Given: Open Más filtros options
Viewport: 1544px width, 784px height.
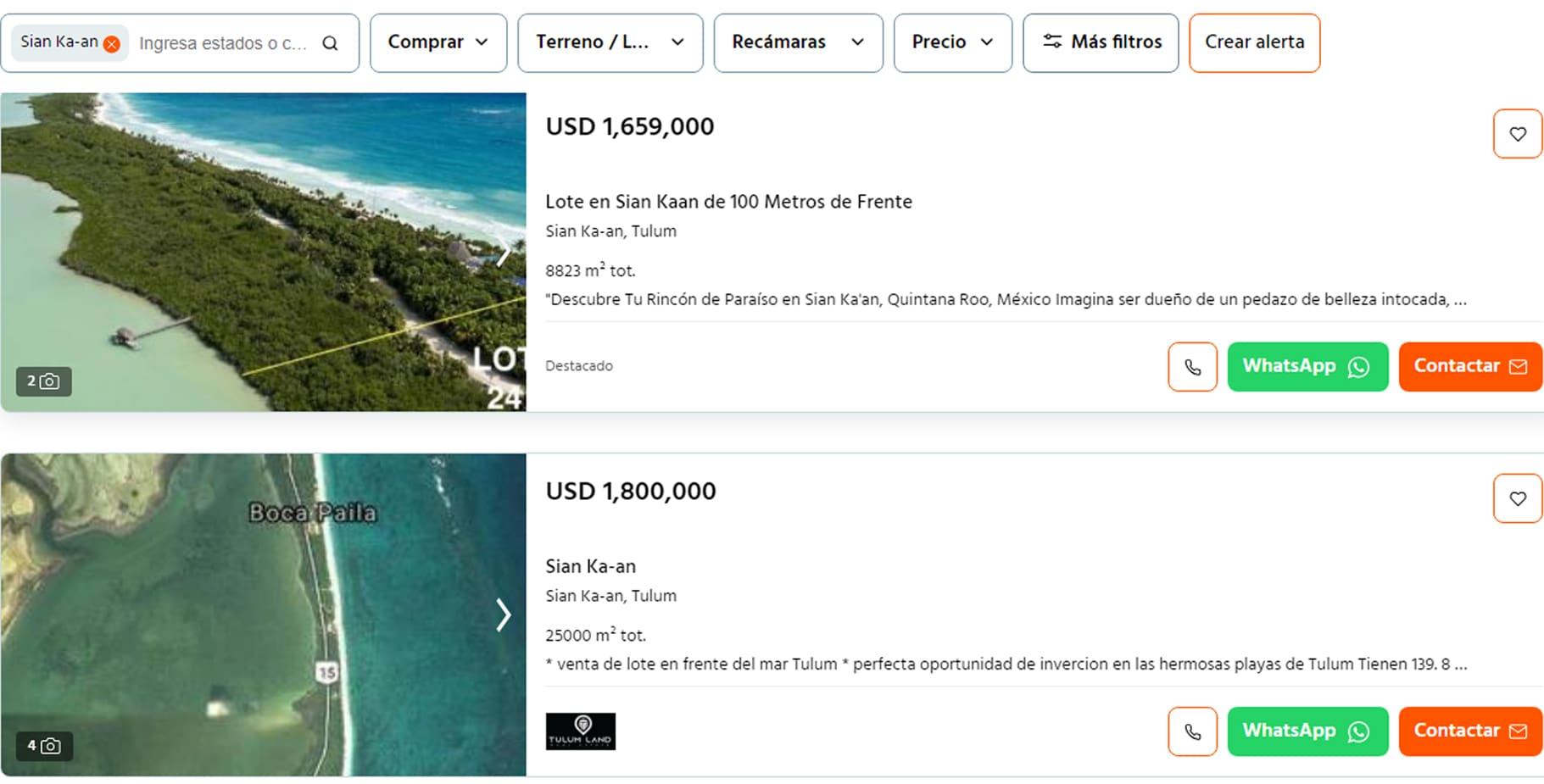Looking at the screenshot, I should [x=1100, y=42].
